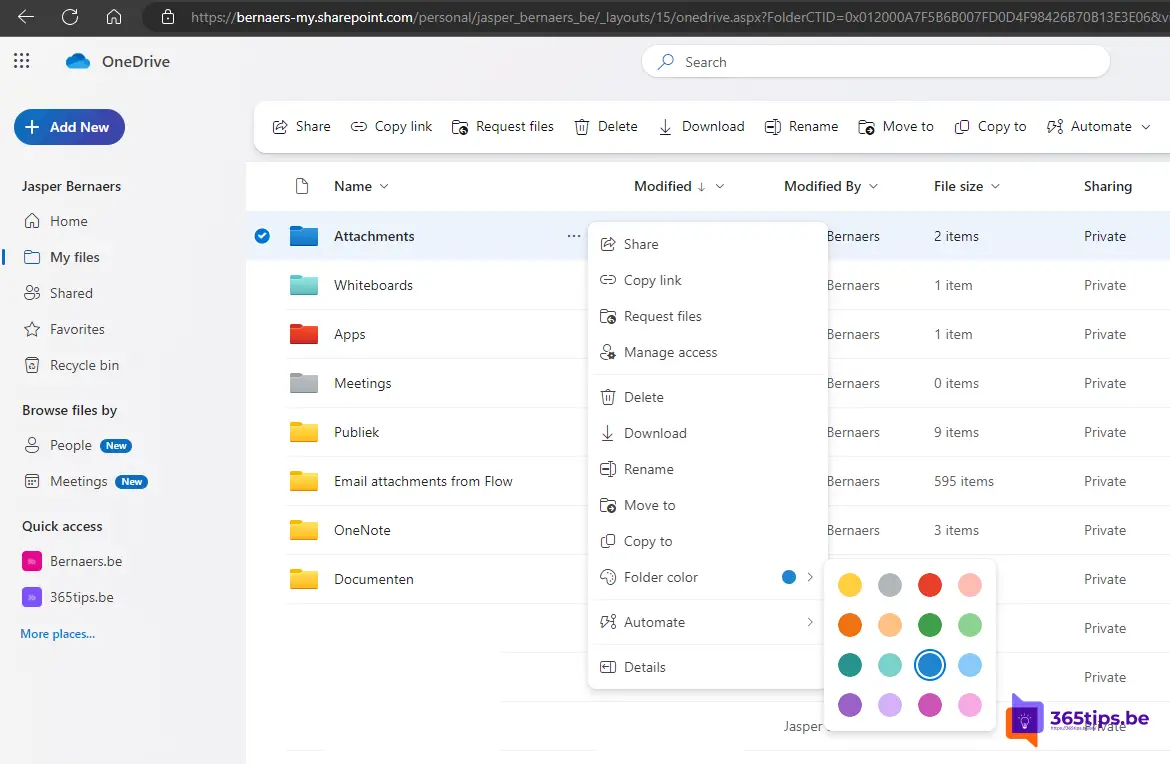
Task: Open the Microsoft 365 app launcher grid
Action: pos(22,62)
